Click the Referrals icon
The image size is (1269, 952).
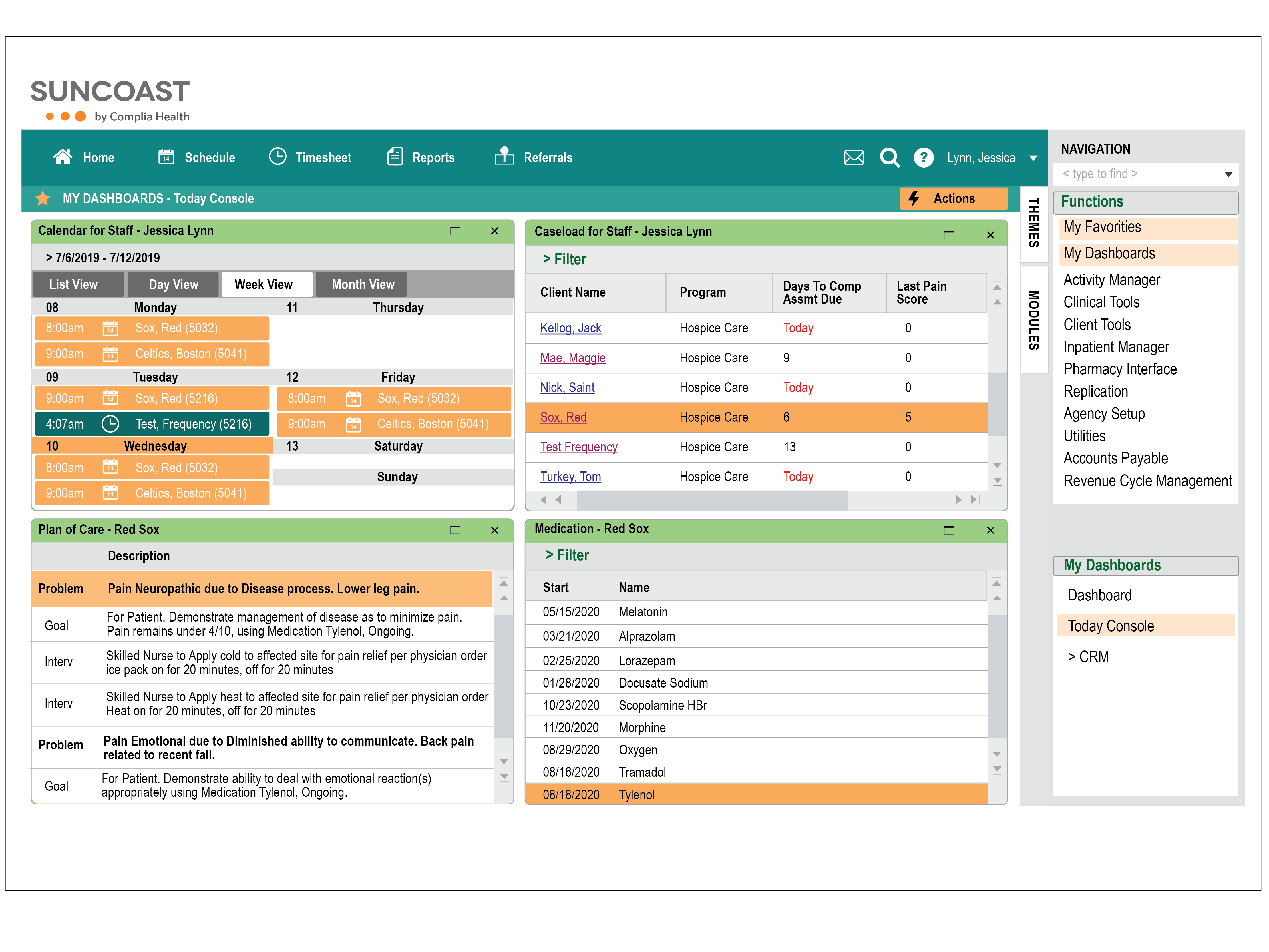tap(504, 157)
